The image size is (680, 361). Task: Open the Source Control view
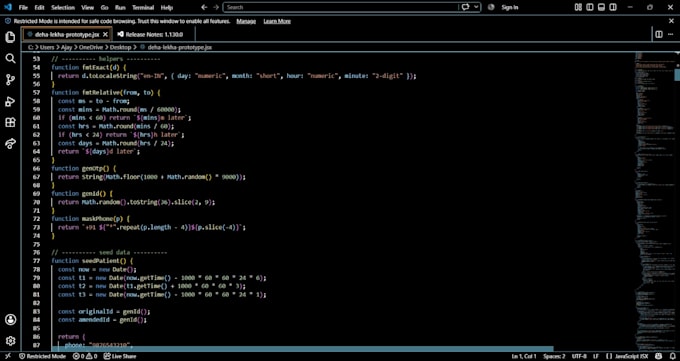(x=10, y=80)
